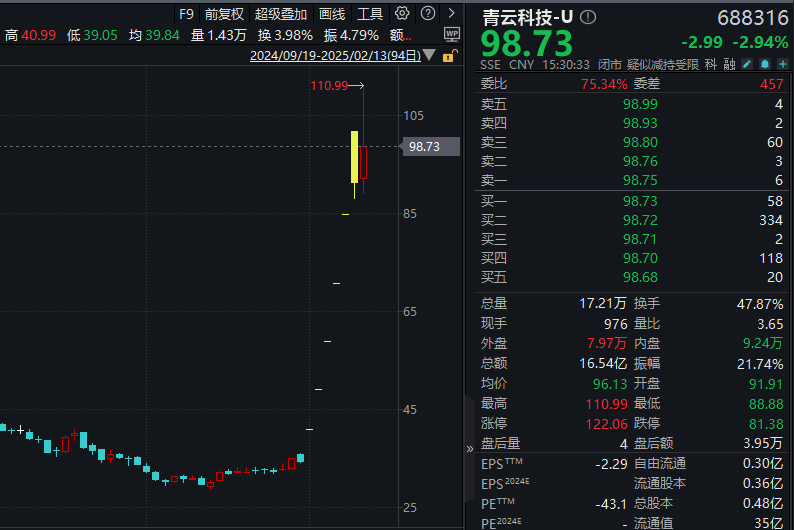Select 卖三 price 98.80
Image resolution: width=794 pixels, height=530 pixels.
click(640, 142)
